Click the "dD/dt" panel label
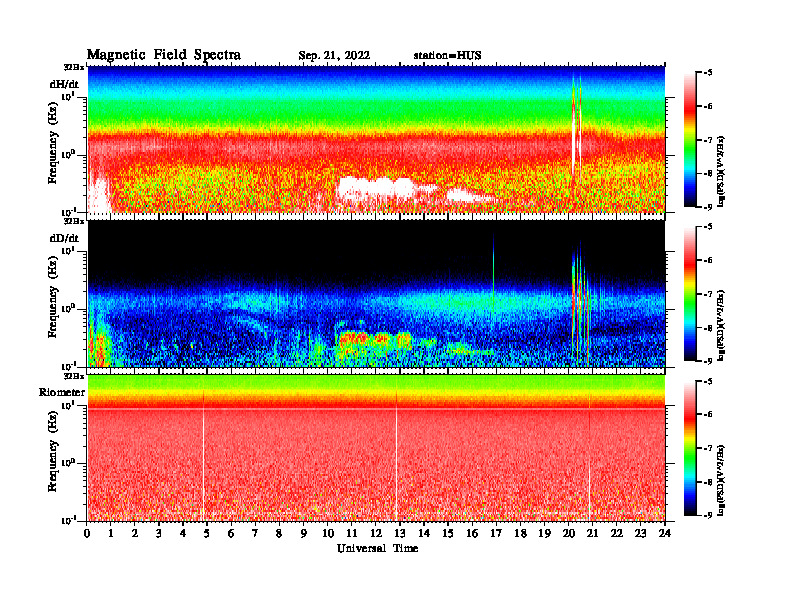 click(x=64, y=238)
